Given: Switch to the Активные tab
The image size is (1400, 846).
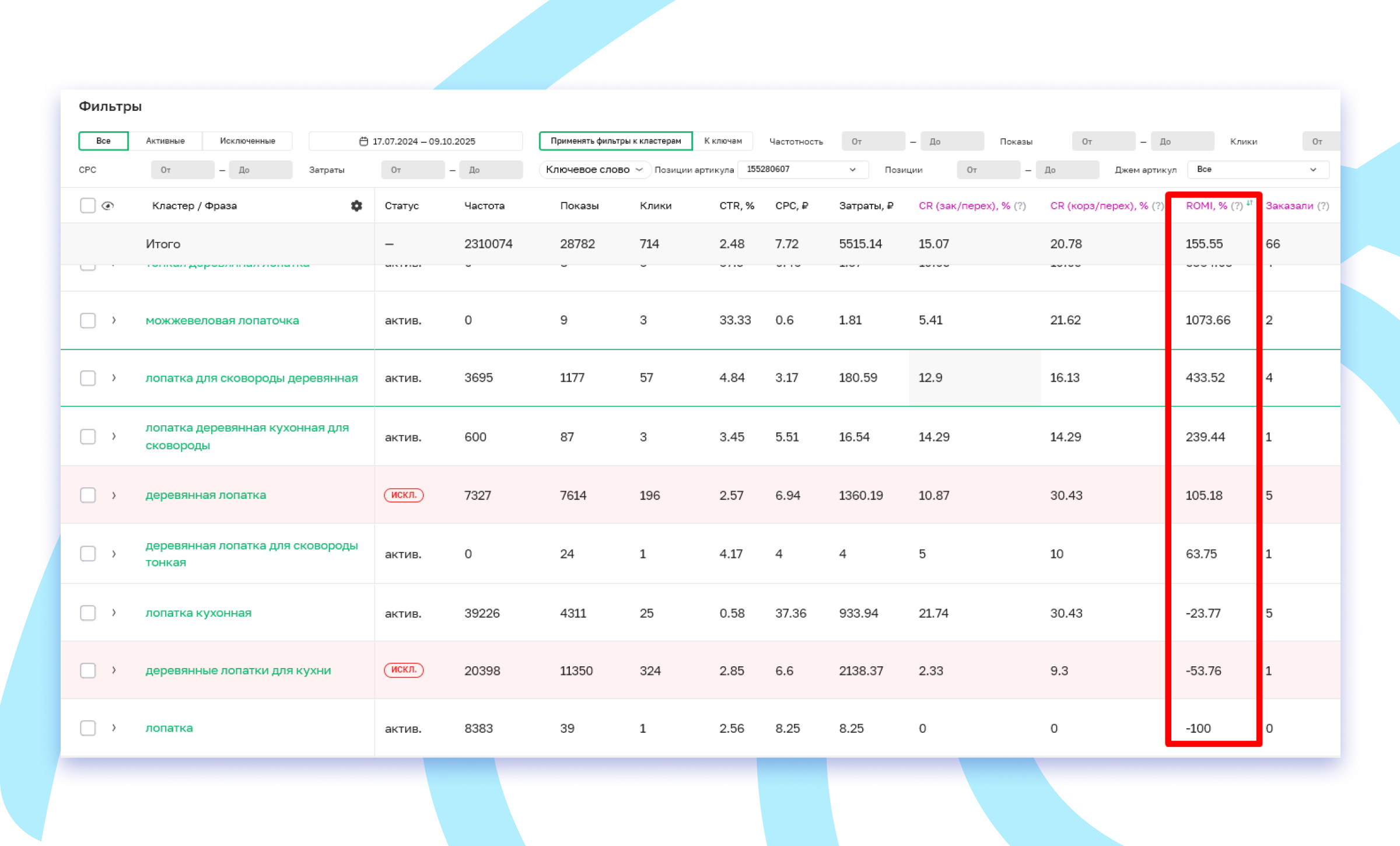Looking at the screenshot, I should [x=165, y=141].
